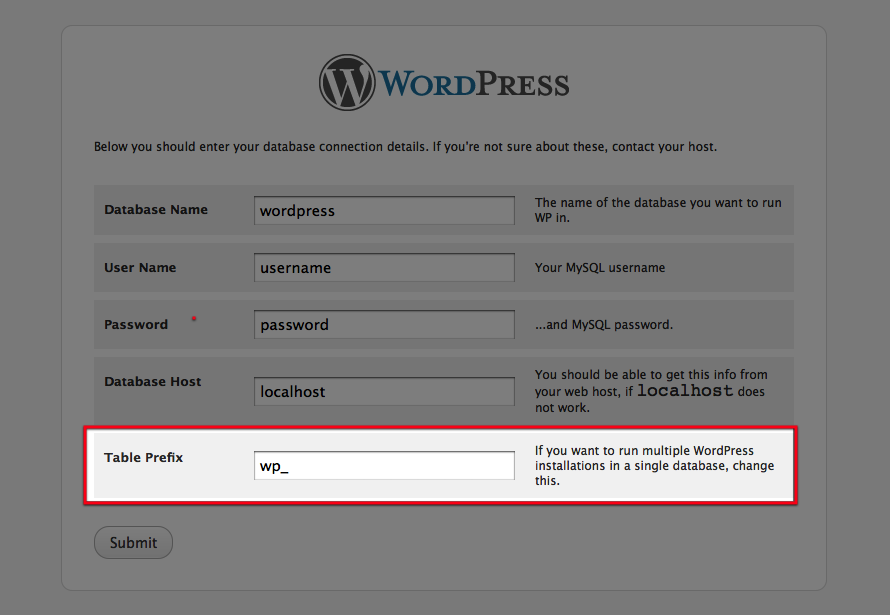Click the 'Below you should enter' intro text
The width and height of the screenshot is (890, 615).
coord(405,146)
